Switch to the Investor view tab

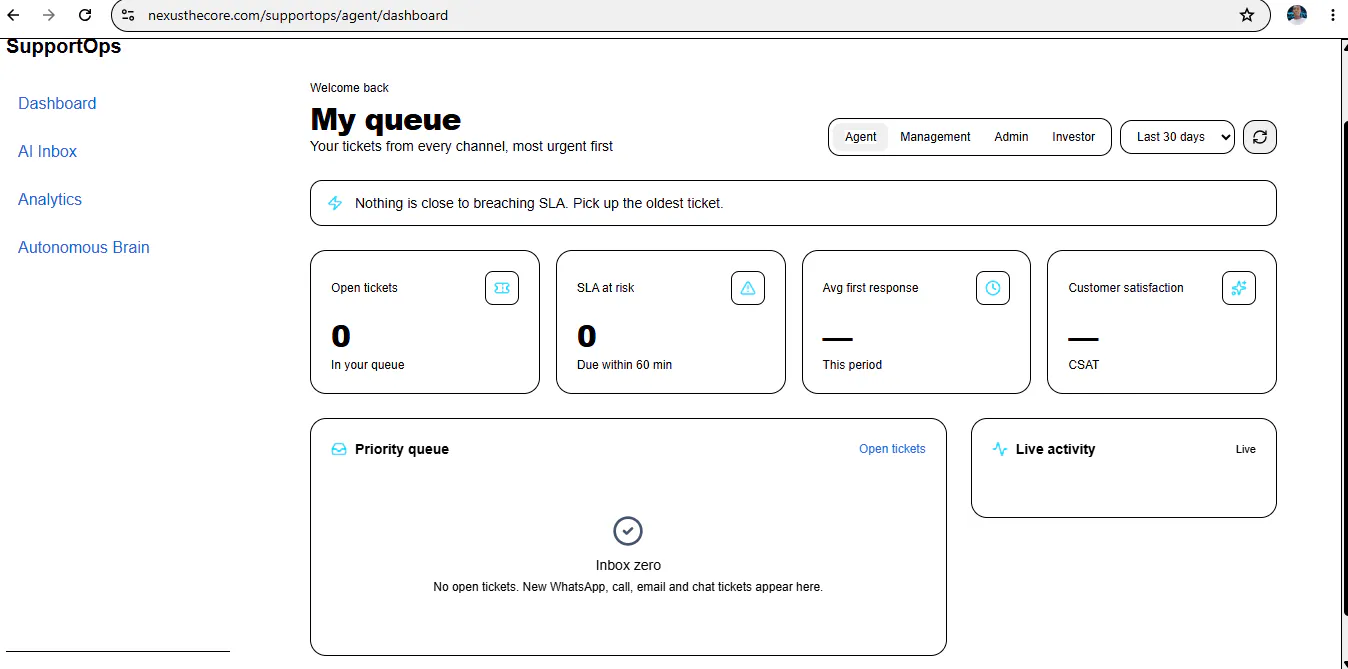(1074, 137)
